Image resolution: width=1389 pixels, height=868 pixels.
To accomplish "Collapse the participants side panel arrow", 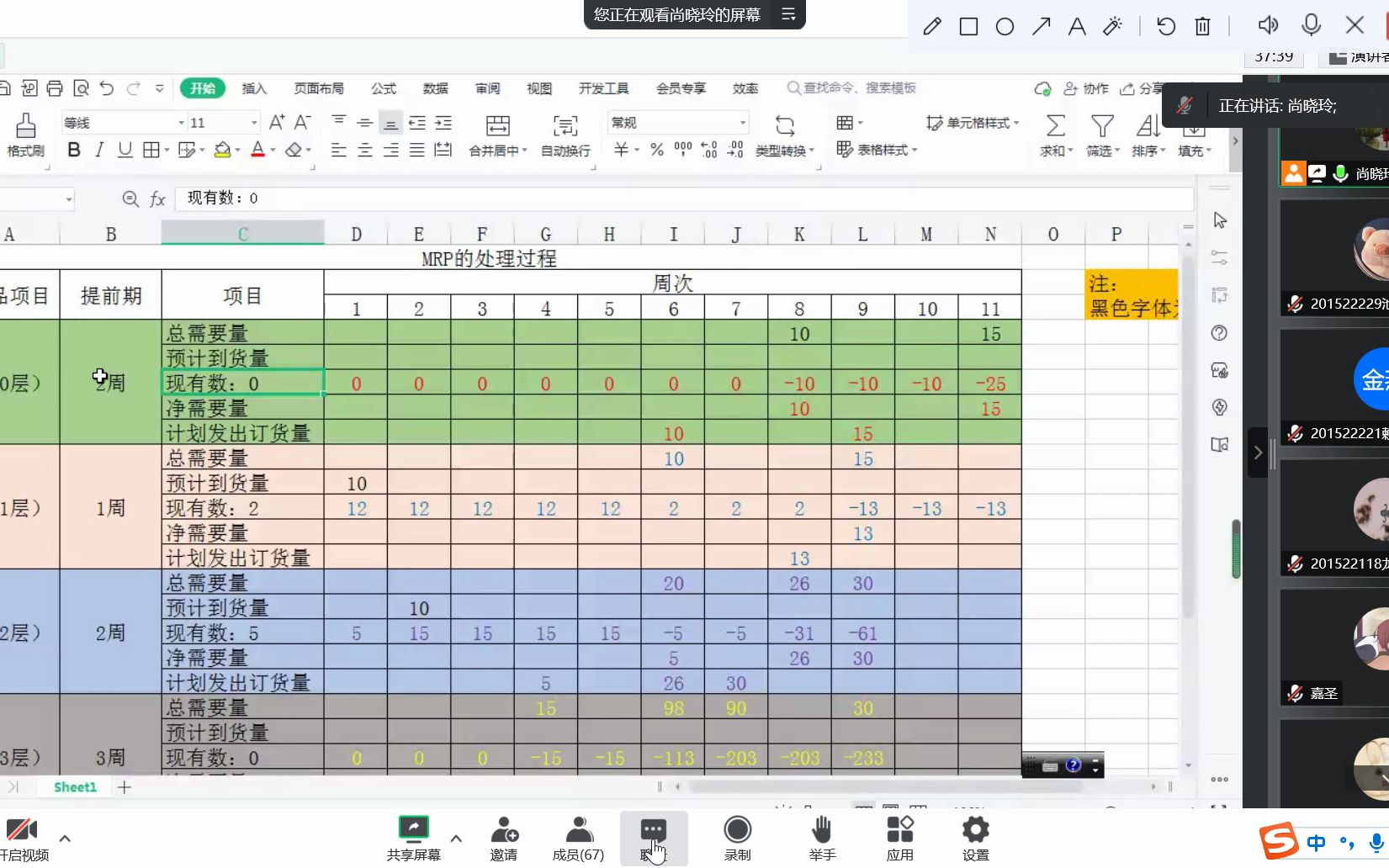I will [x=1258, y=453].
